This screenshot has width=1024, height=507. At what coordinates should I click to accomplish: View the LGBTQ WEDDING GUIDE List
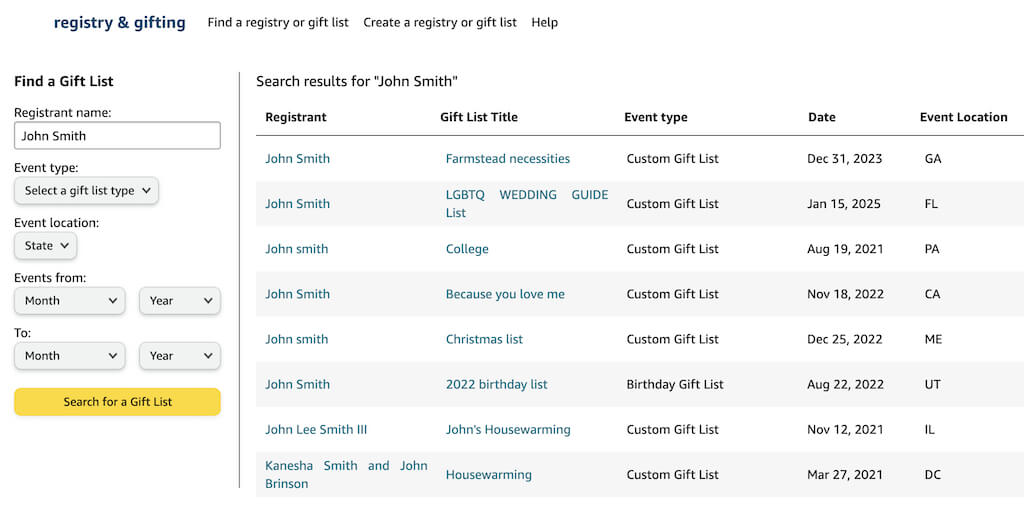pos(526,203)
